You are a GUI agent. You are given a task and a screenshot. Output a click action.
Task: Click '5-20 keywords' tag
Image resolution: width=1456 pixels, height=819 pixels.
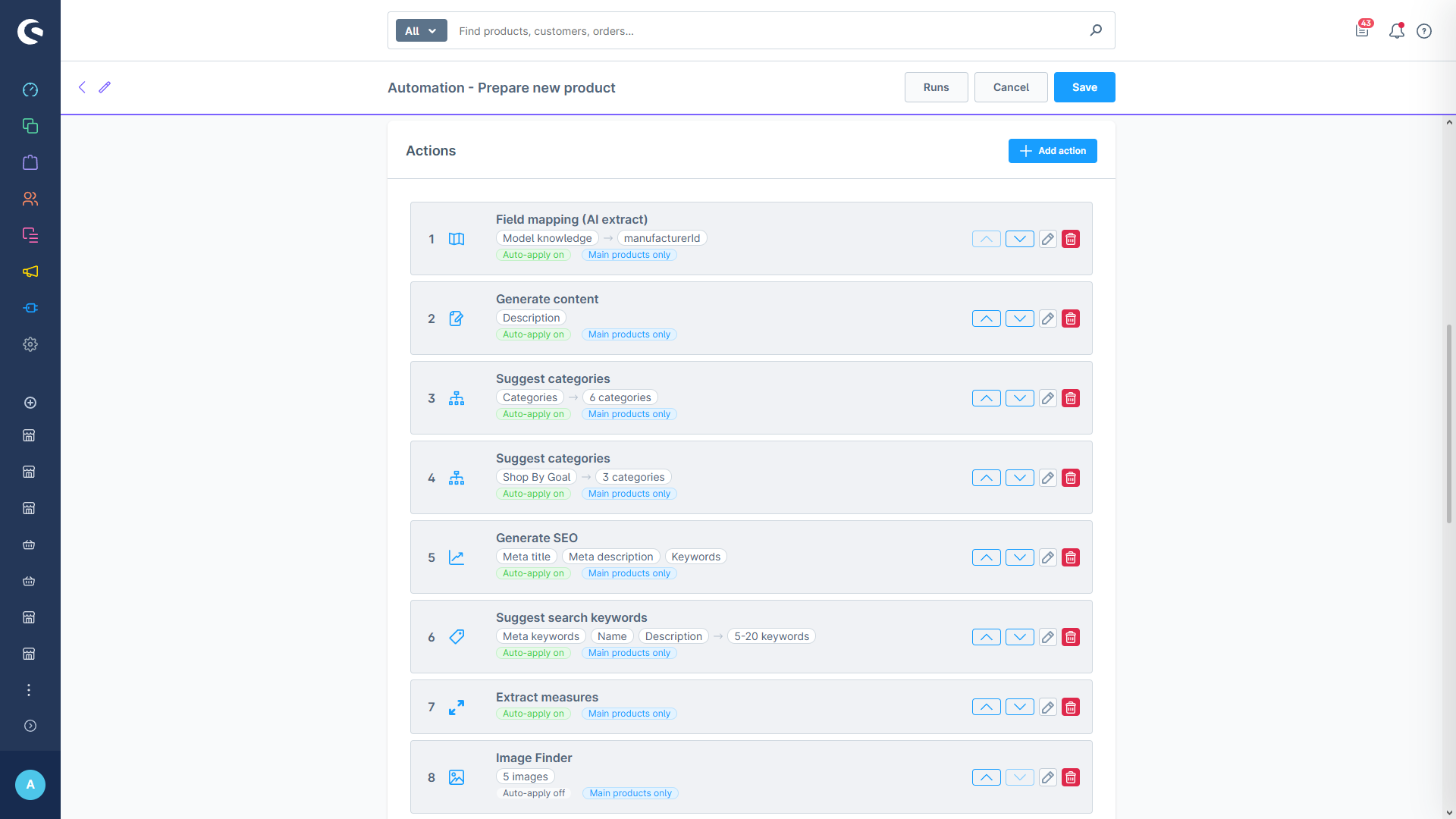[771, 636]
